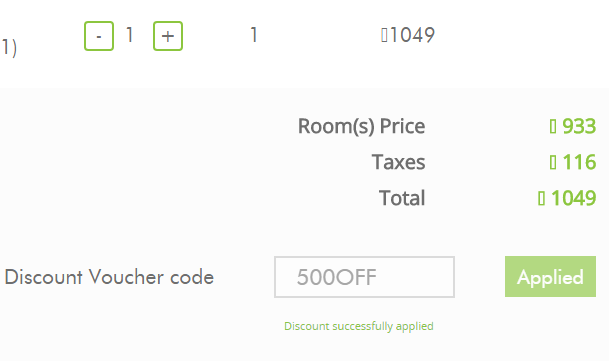Viewport: 609px width, 361px height.
Task: Click the 500OFF voucher code field
Action: pyautogui.click(x=364, y=277)
